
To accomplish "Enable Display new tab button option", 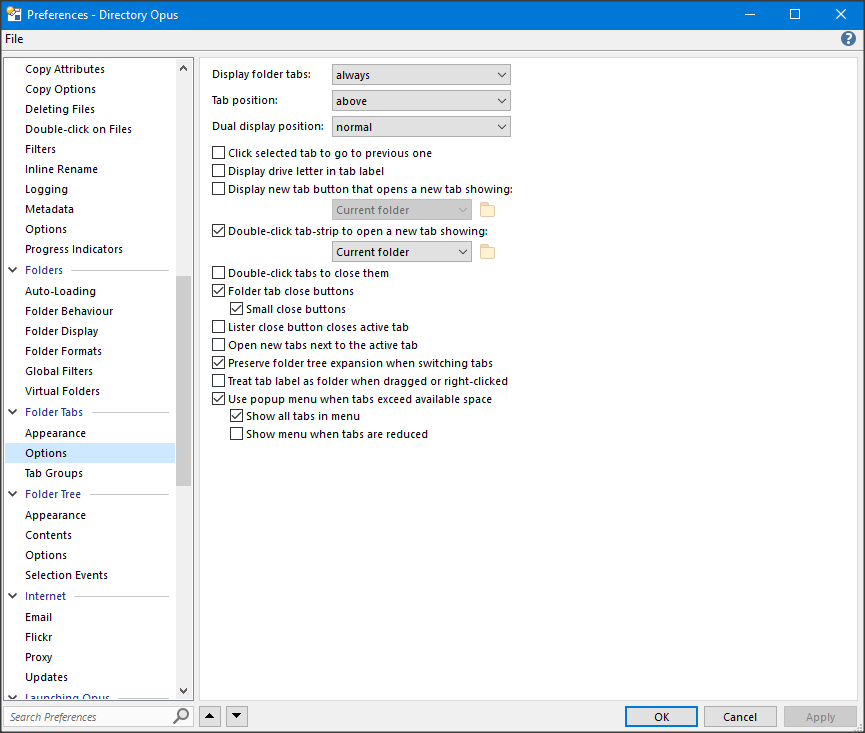I will tap(218, 189).
